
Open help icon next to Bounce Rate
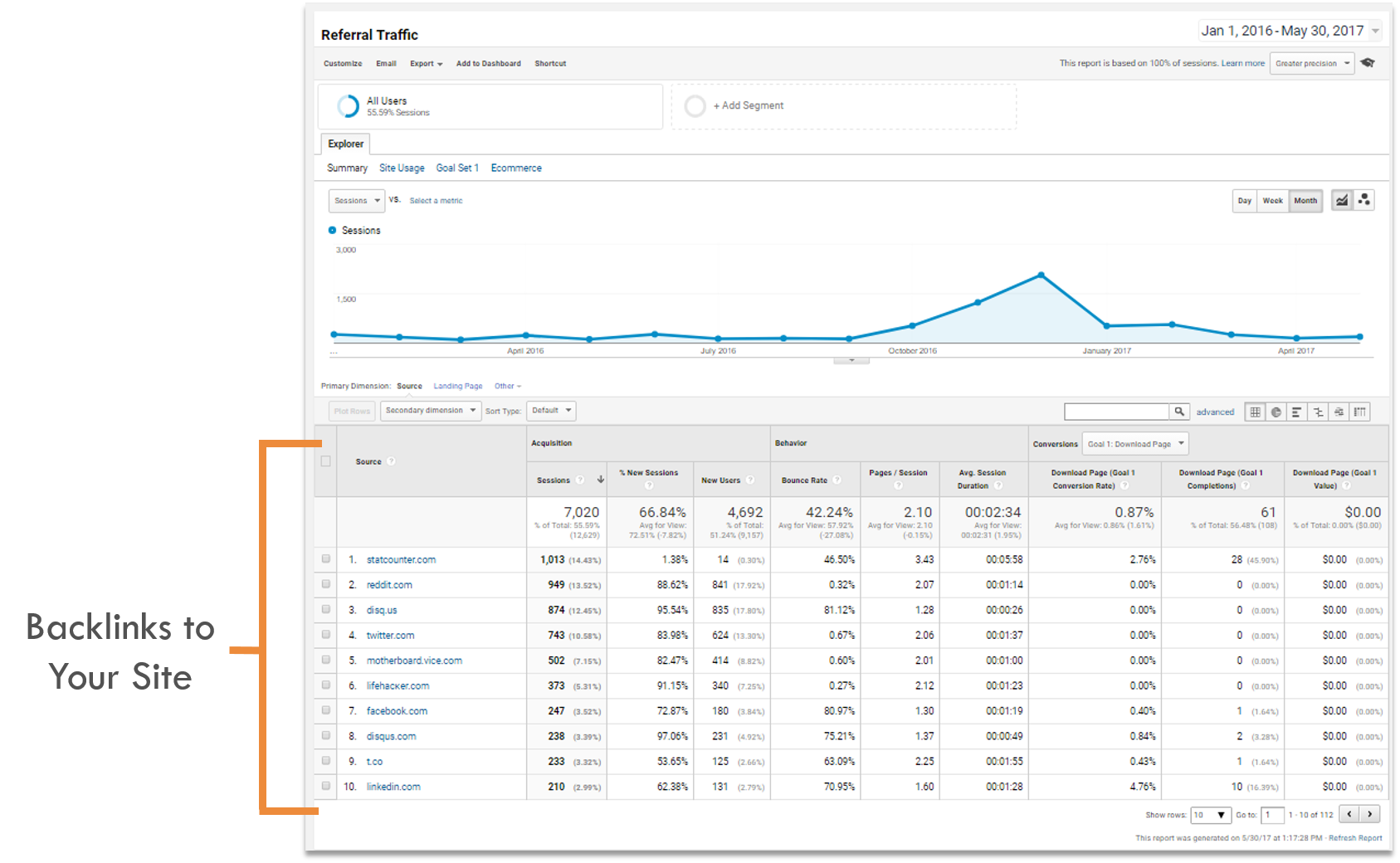point(837,480)
